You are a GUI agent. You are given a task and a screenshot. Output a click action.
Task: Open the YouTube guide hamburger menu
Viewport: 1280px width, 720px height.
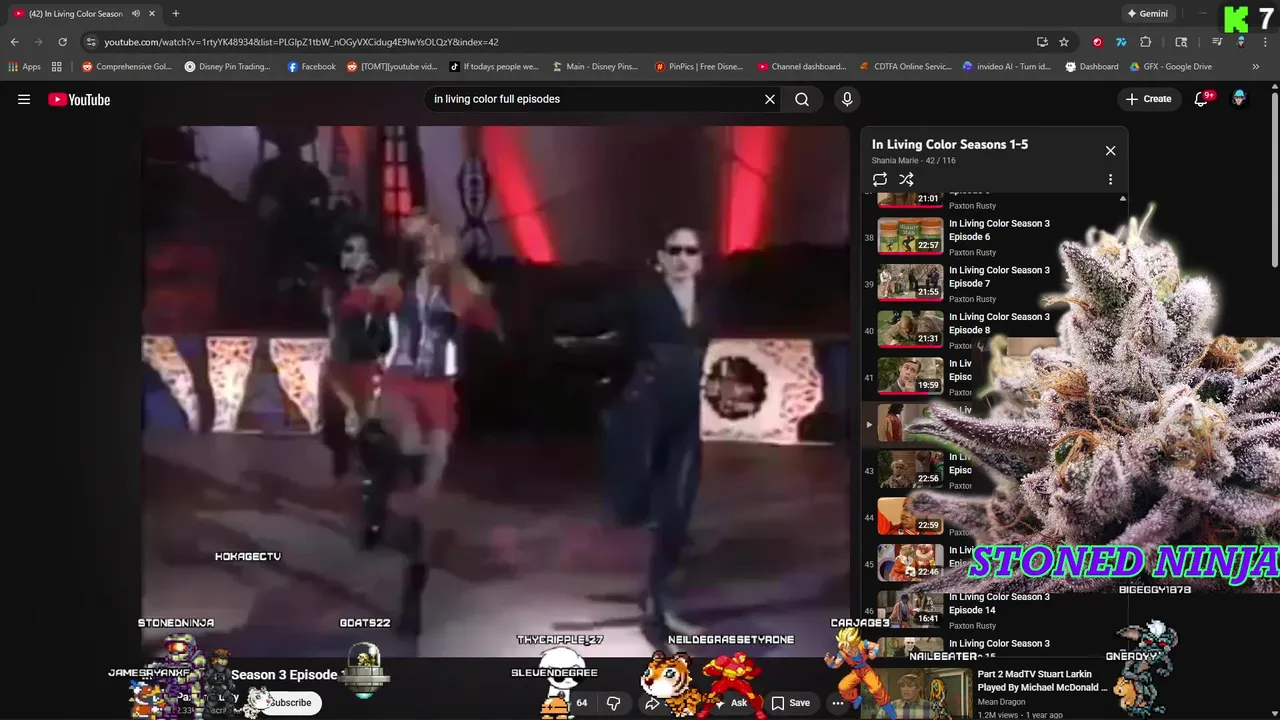pyautogui.click(x=24, y=99)
